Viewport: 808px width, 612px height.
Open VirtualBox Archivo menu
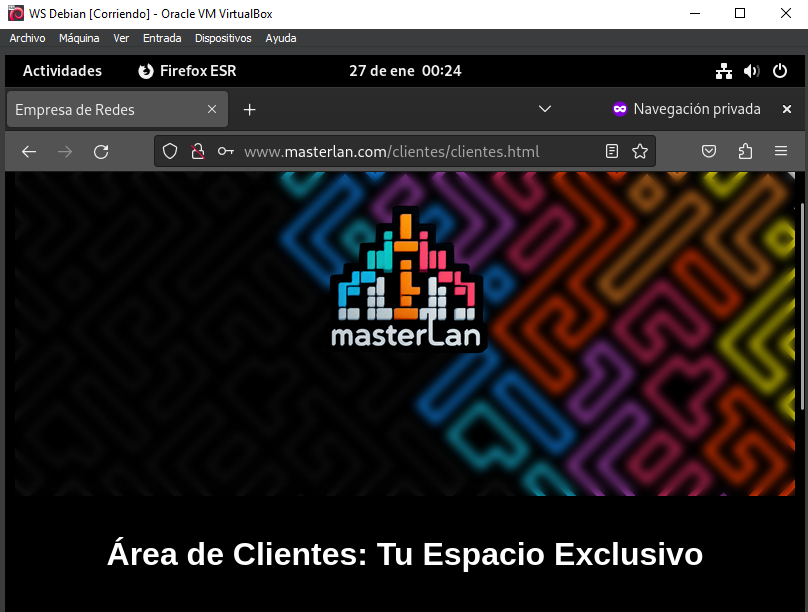coord(27,38)
